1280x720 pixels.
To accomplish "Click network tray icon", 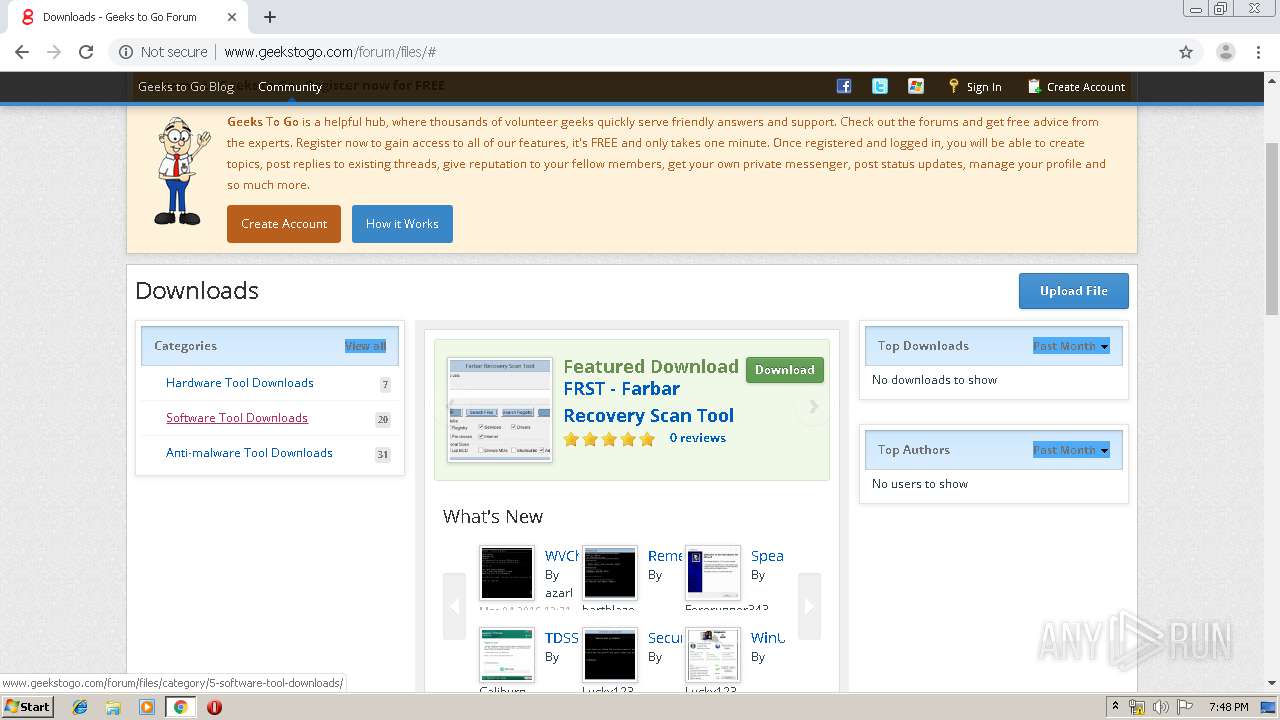I will [1137, 707].
